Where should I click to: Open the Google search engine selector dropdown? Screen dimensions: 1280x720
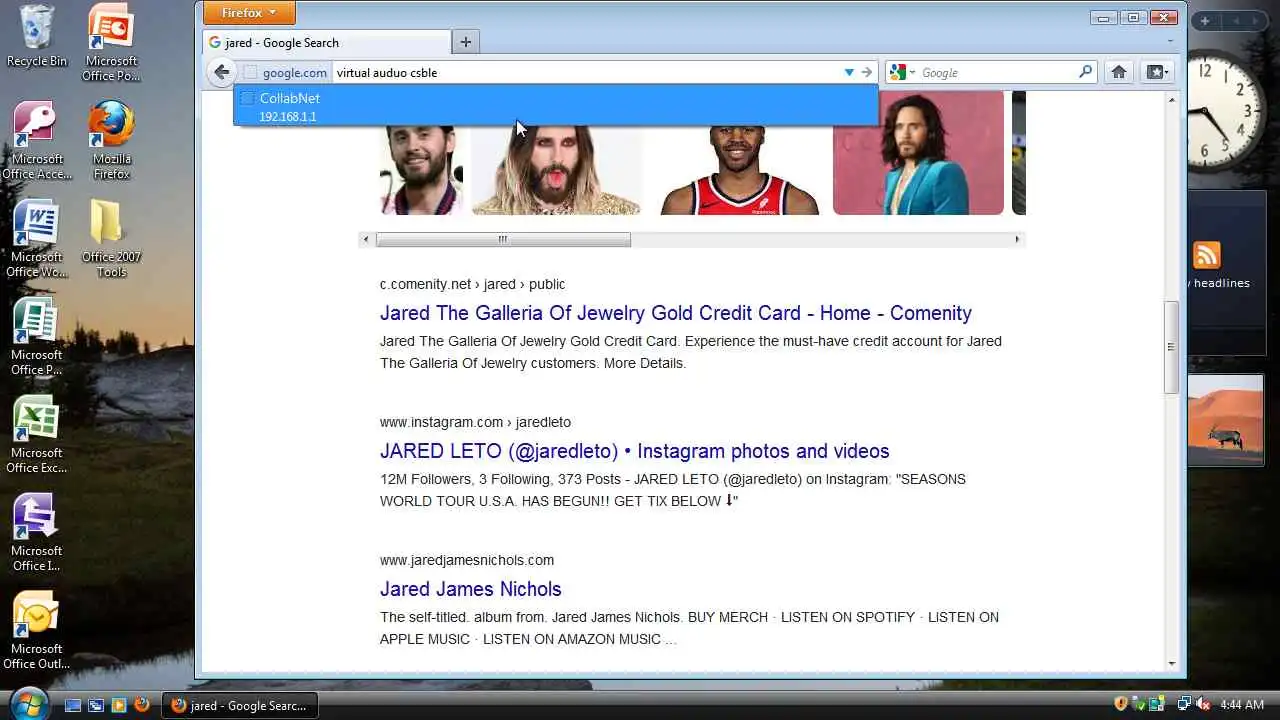(899, 72)
